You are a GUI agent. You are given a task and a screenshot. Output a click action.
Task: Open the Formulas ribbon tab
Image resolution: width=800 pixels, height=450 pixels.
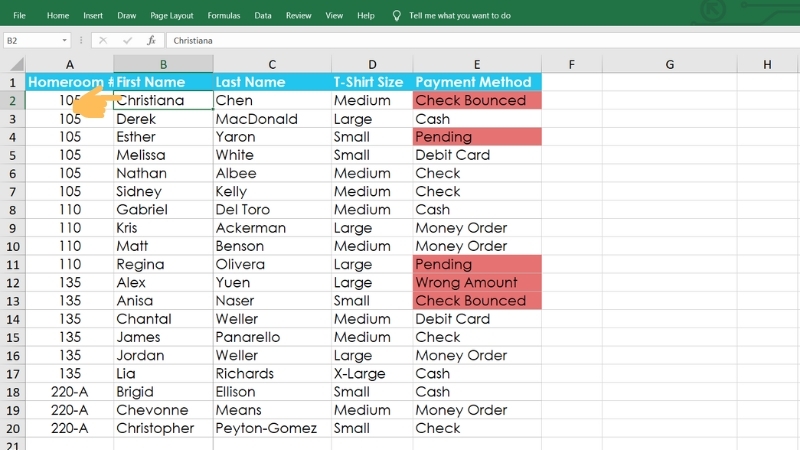[x=223, y=15]
